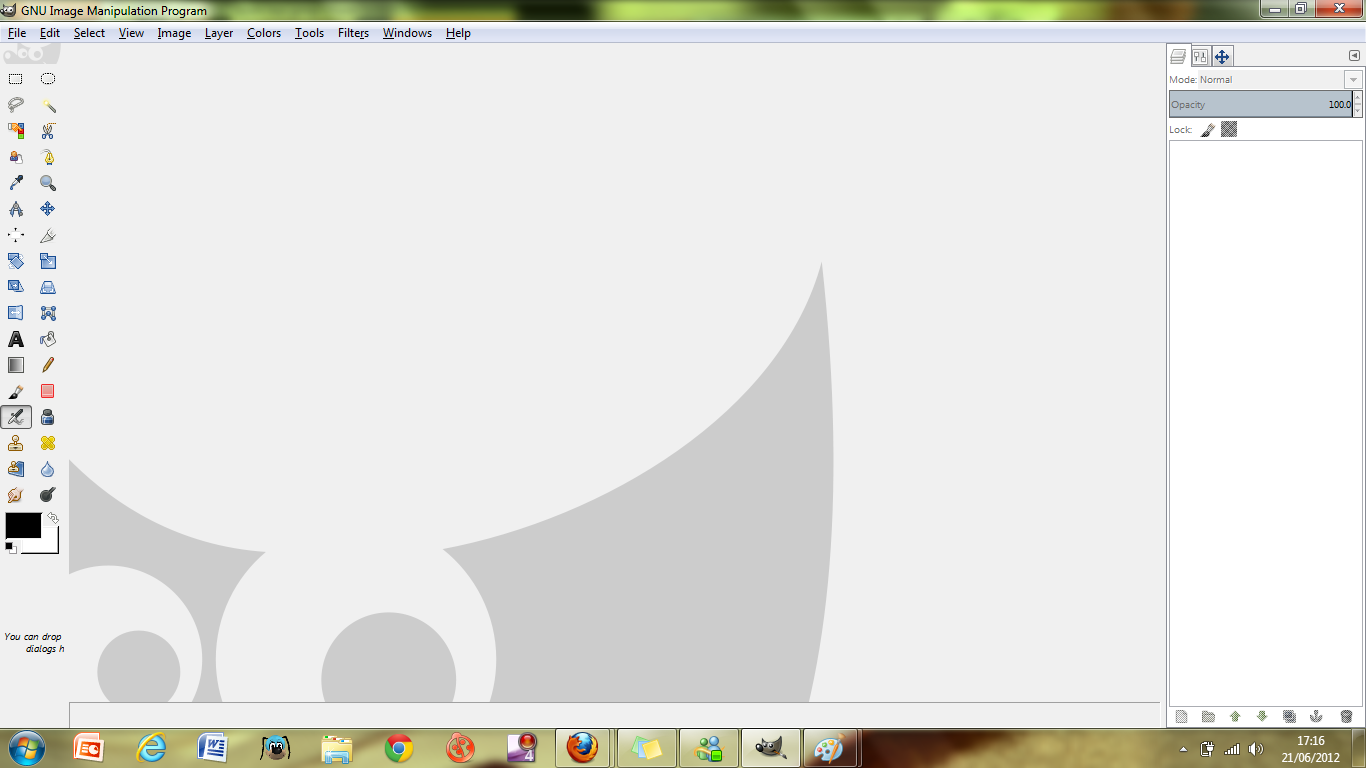Select the Scissors Select tool
1366x768 pixels.
tap(48, 131)
